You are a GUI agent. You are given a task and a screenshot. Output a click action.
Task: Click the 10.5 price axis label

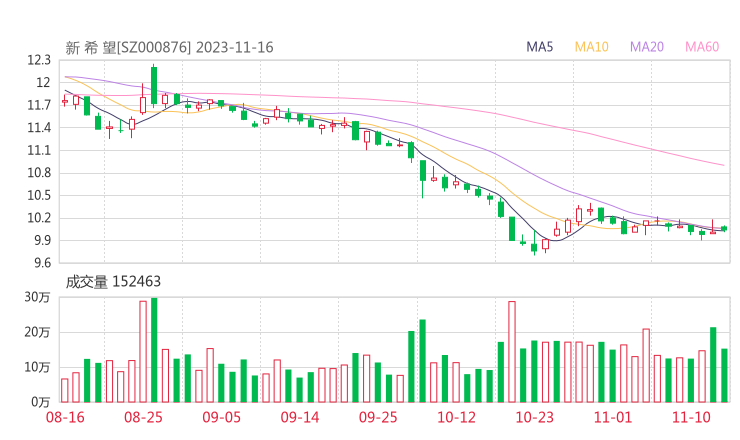point(39,195)
